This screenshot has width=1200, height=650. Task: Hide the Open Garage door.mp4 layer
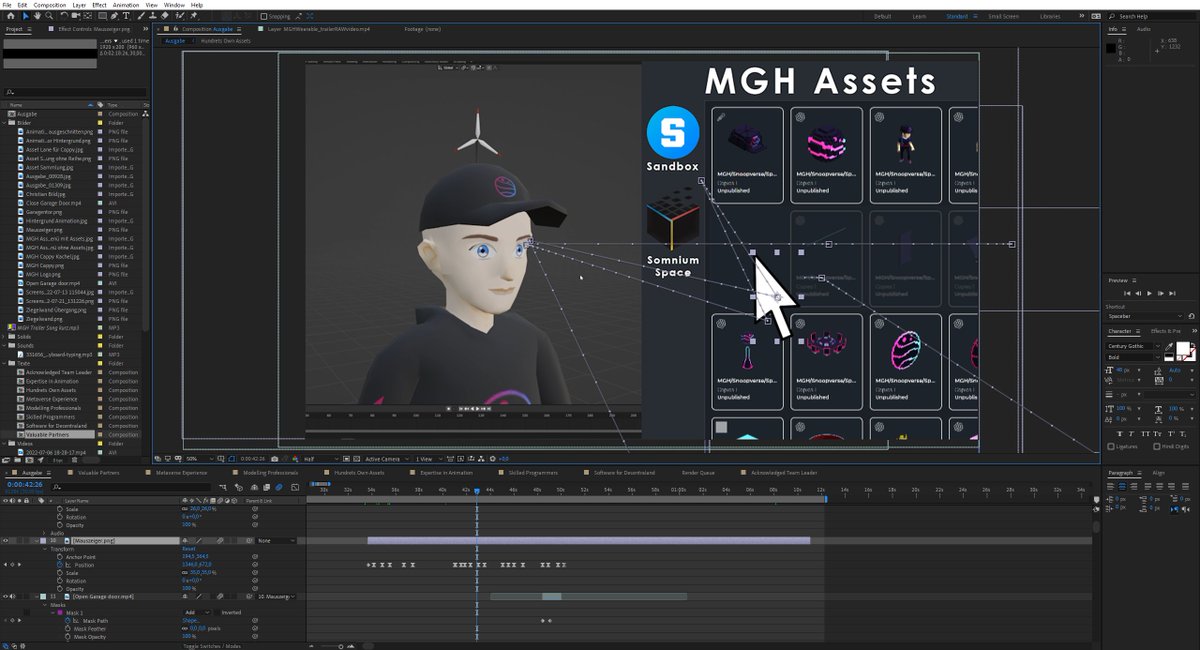[5, 596]
